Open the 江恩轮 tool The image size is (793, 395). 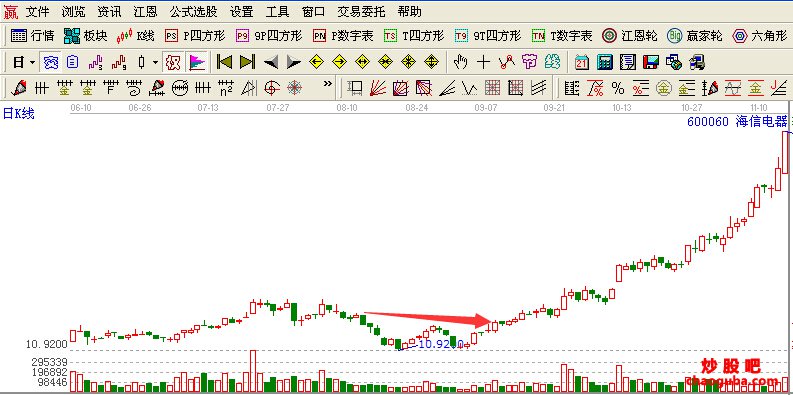click(x=630, y=35)
